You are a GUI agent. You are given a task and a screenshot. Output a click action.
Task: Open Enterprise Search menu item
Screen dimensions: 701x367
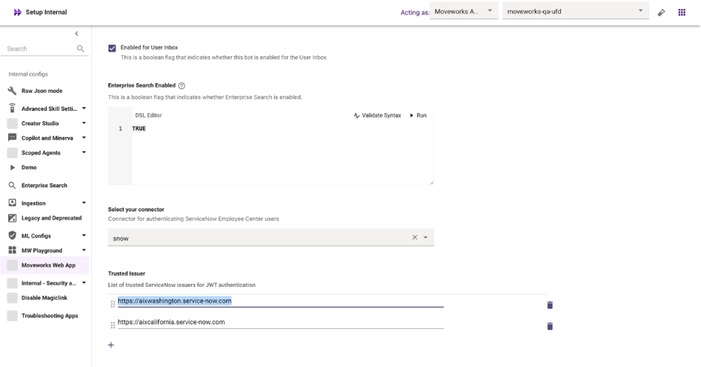45,185
